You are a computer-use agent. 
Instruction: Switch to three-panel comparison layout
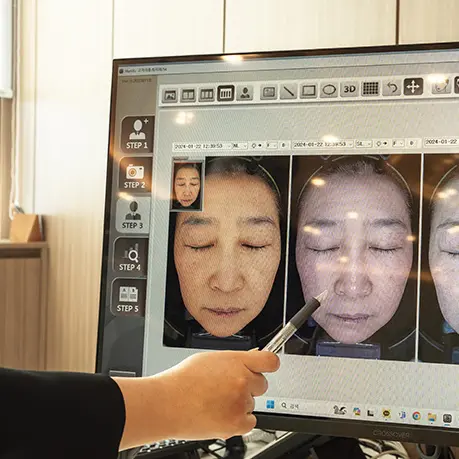coord(207,94)
